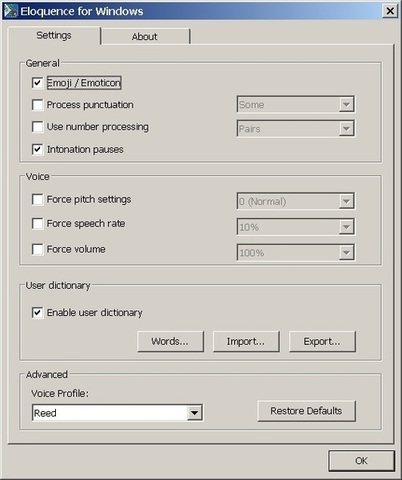The height and width of the screenshot is (480, 402).
Task: Expand the number processing dropdown showing Pairs
Action: coord(296,129)
